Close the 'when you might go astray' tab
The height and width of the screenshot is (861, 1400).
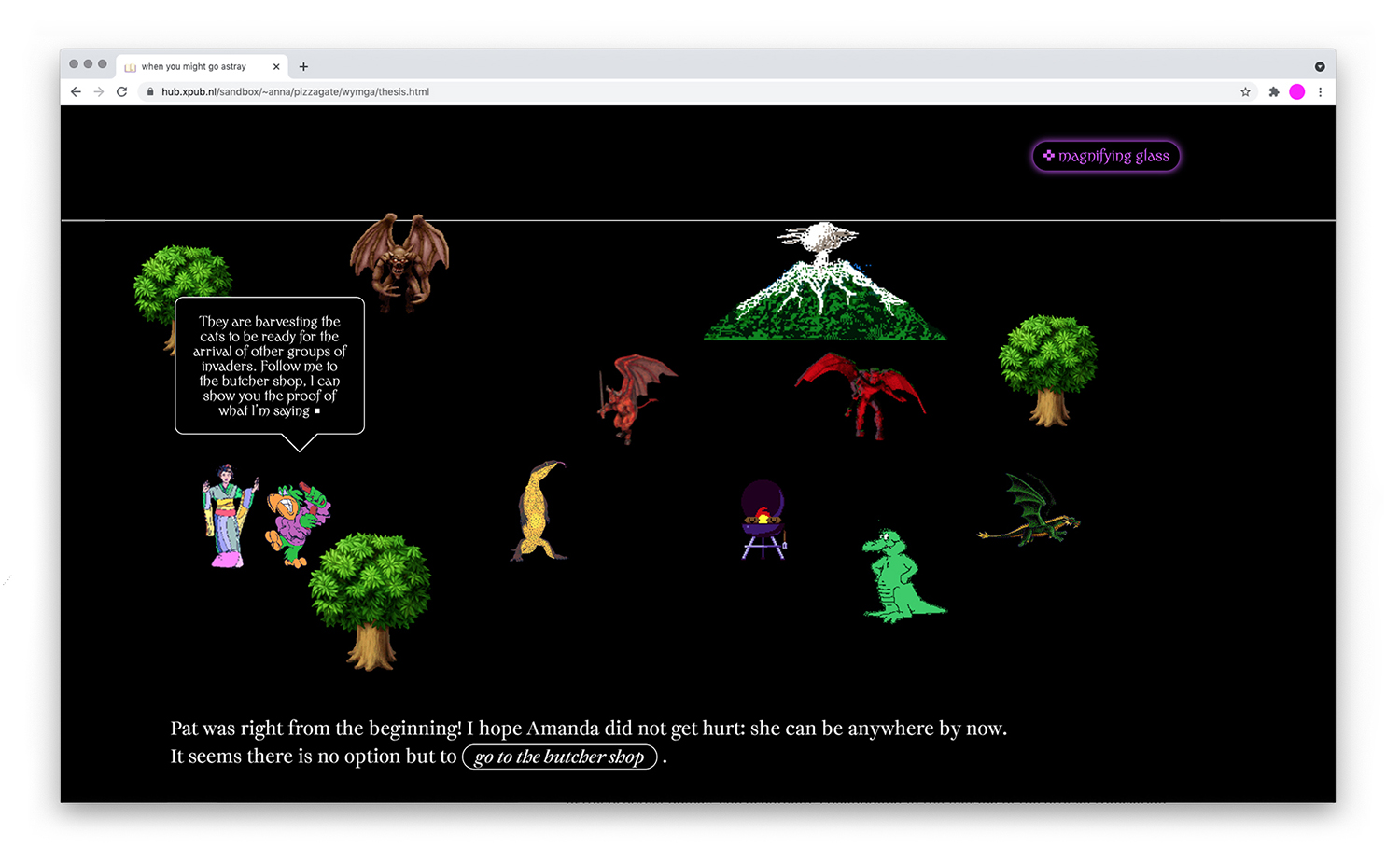point(276,67)
